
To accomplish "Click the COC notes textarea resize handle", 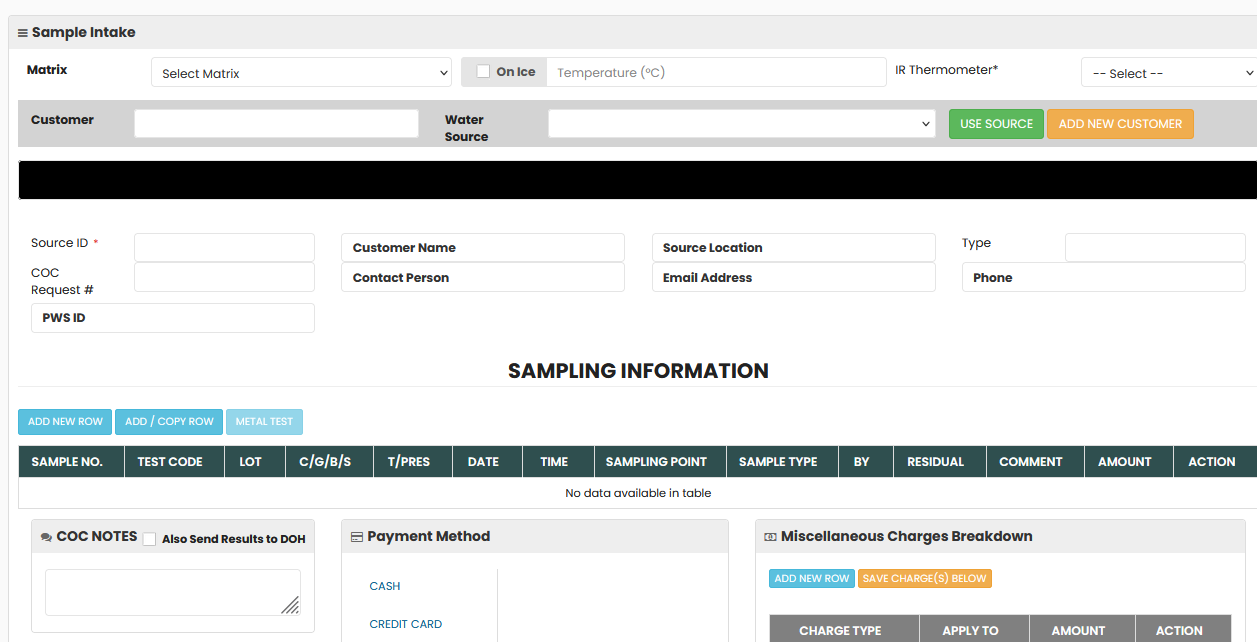I will coord(290,604).
